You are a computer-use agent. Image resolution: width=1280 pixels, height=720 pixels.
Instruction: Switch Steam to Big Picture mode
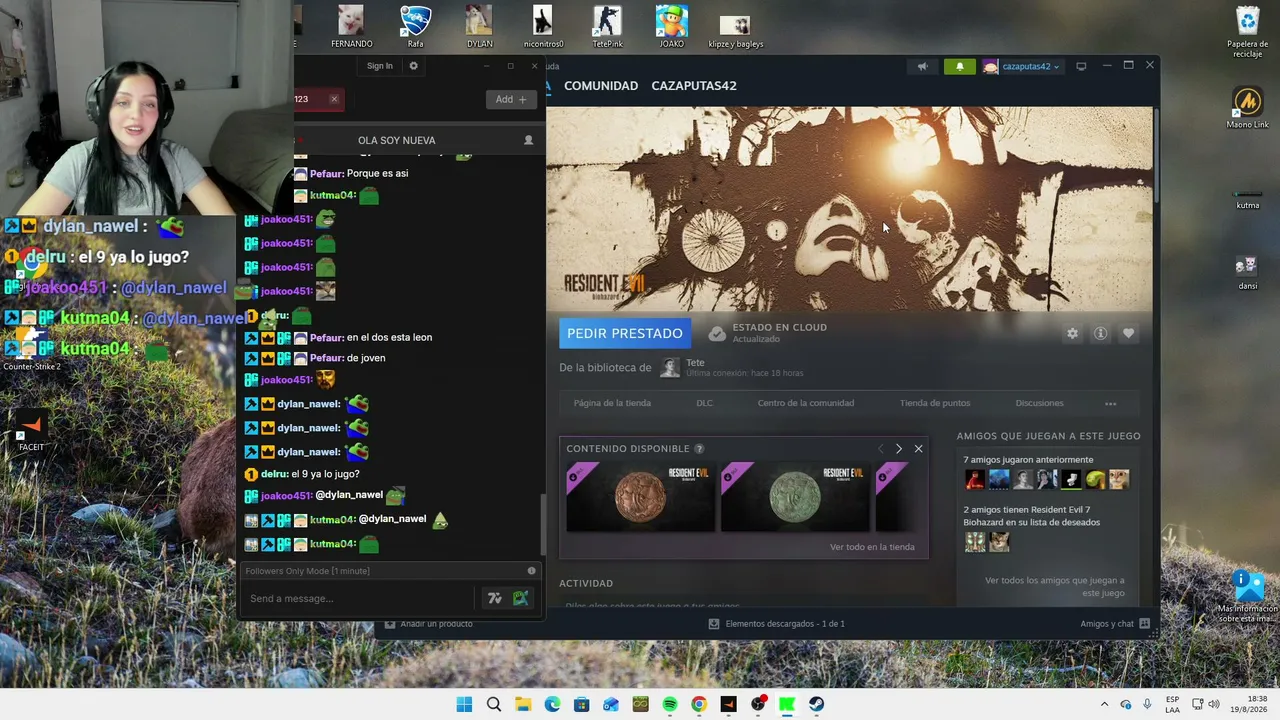point(1081,67)
